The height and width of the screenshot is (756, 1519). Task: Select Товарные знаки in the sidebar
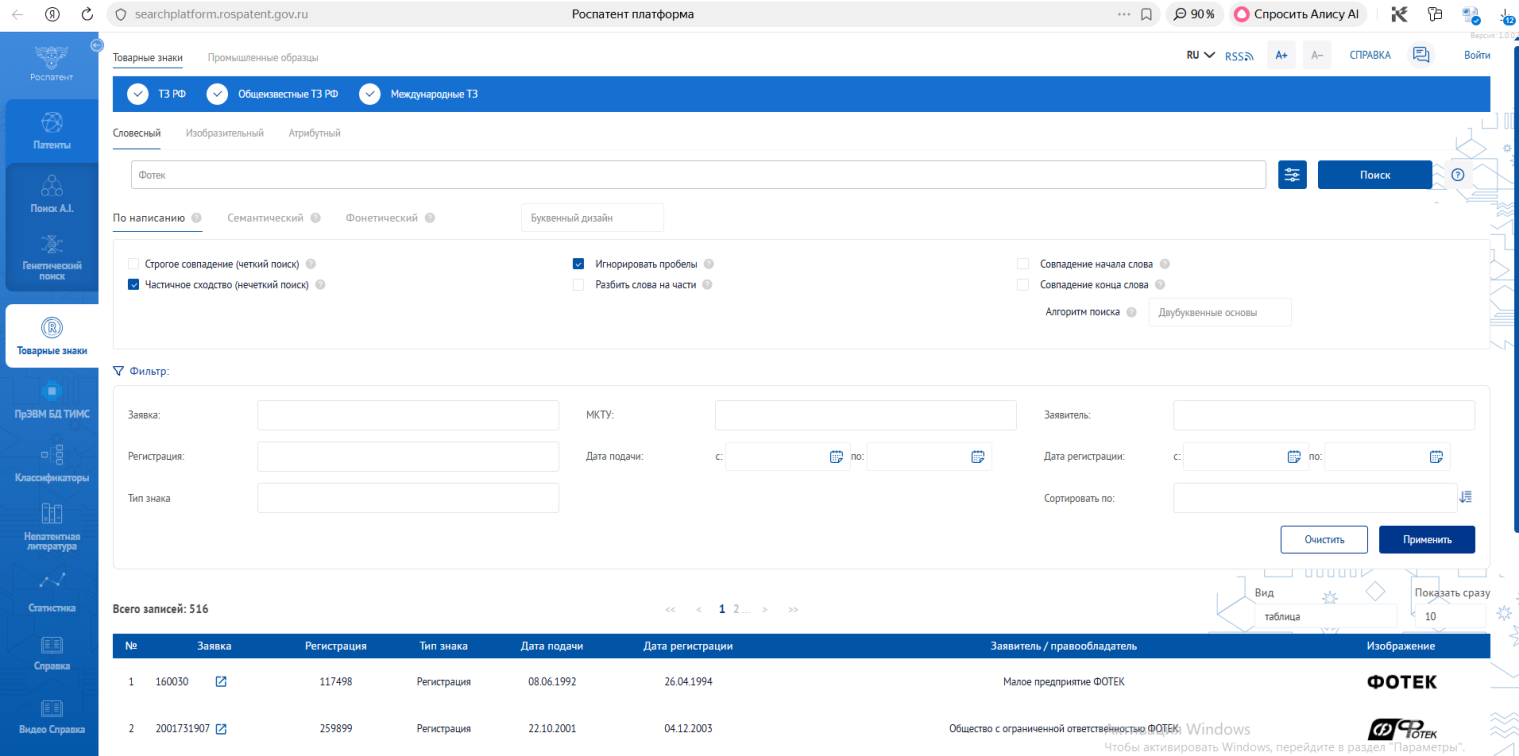[51, 337]
